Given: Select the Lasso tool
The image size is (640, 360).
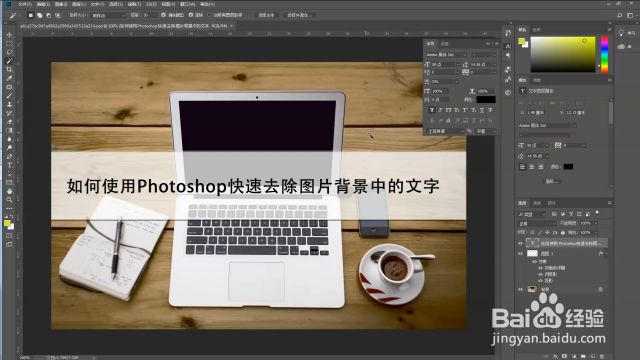Looking at the screenshot, I should [x=9, y=52].
